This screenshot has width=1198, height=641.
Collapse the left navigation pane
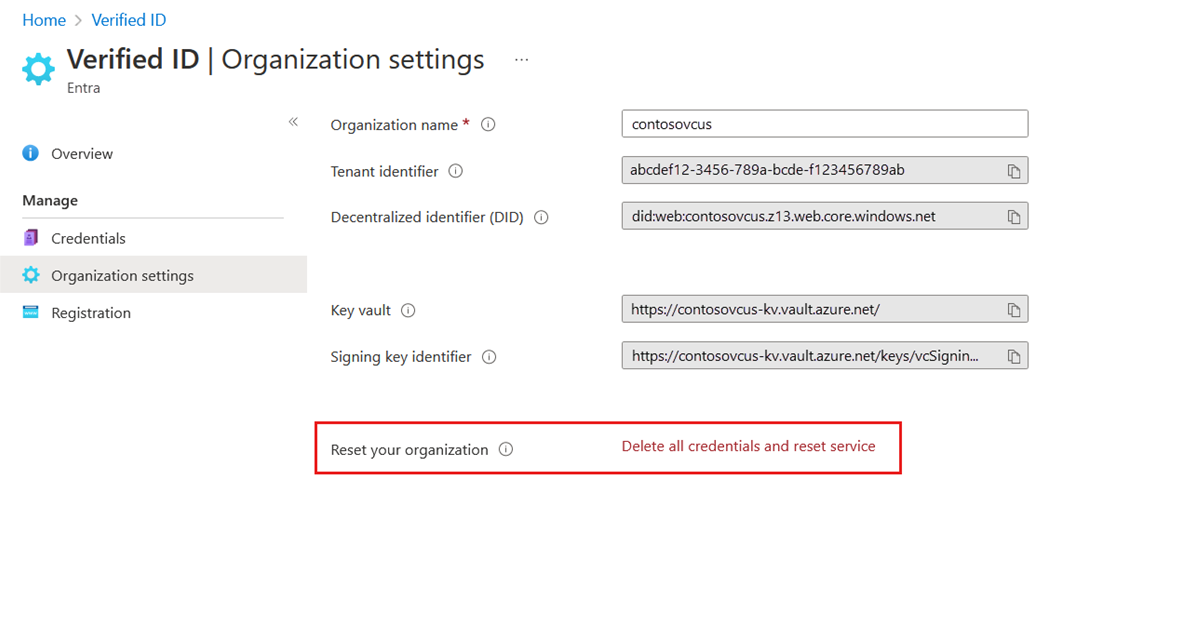[293, 122]
